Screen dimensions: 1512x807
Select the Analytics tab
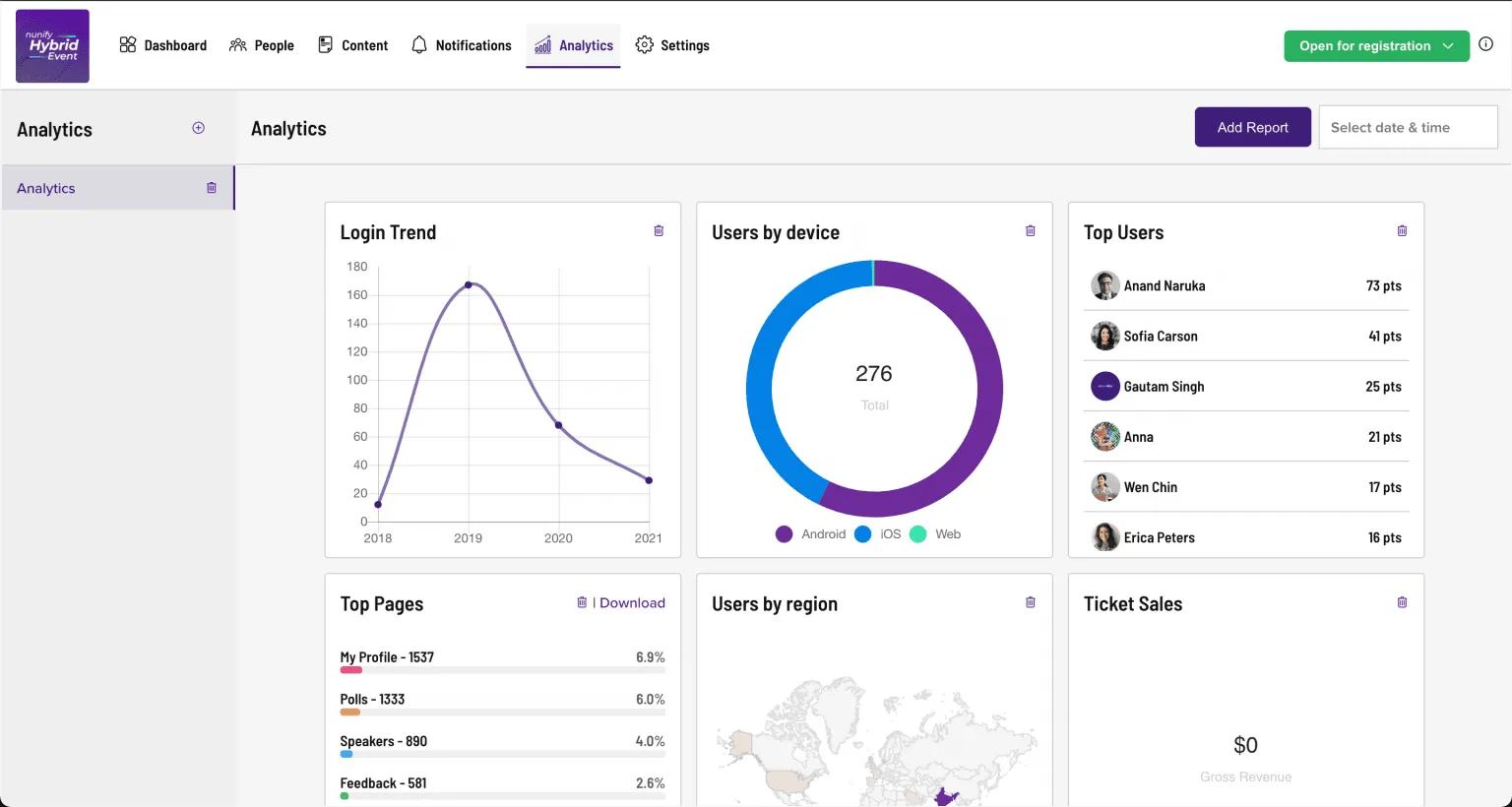pos(574,45)
